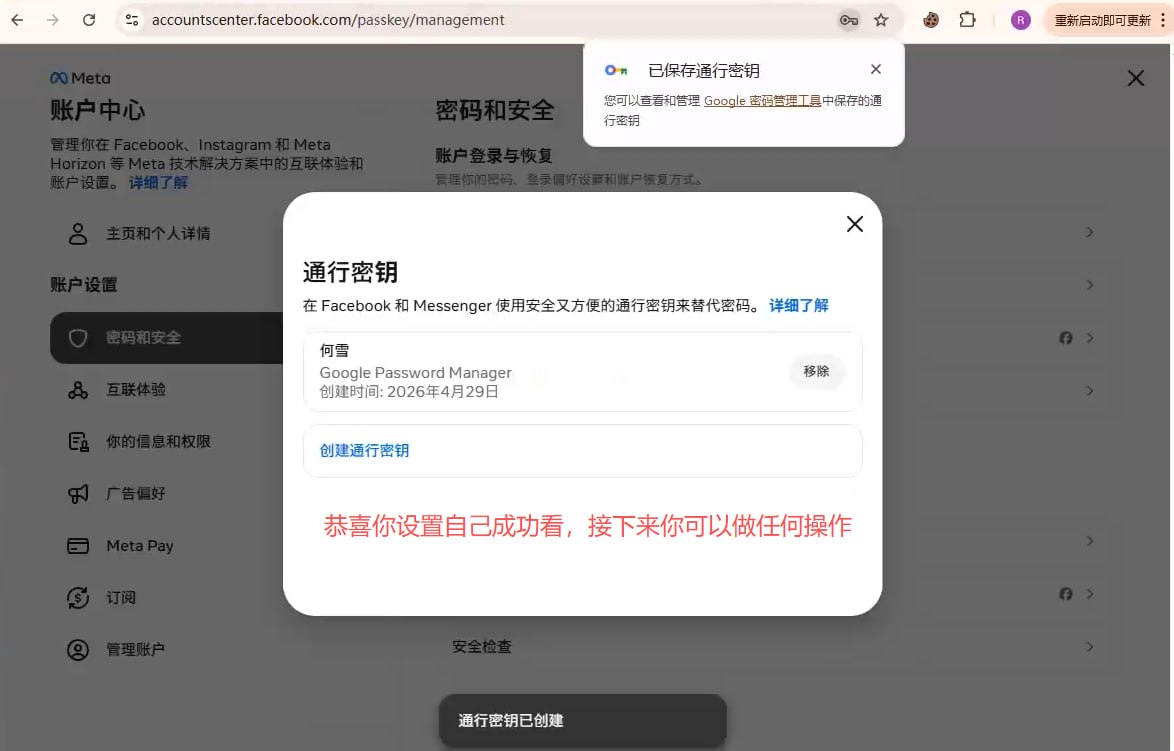This screenshot has width=1174, height=751.
Task: Dismiss the 已保存通行密钥 popup
Action: point(876,69)
